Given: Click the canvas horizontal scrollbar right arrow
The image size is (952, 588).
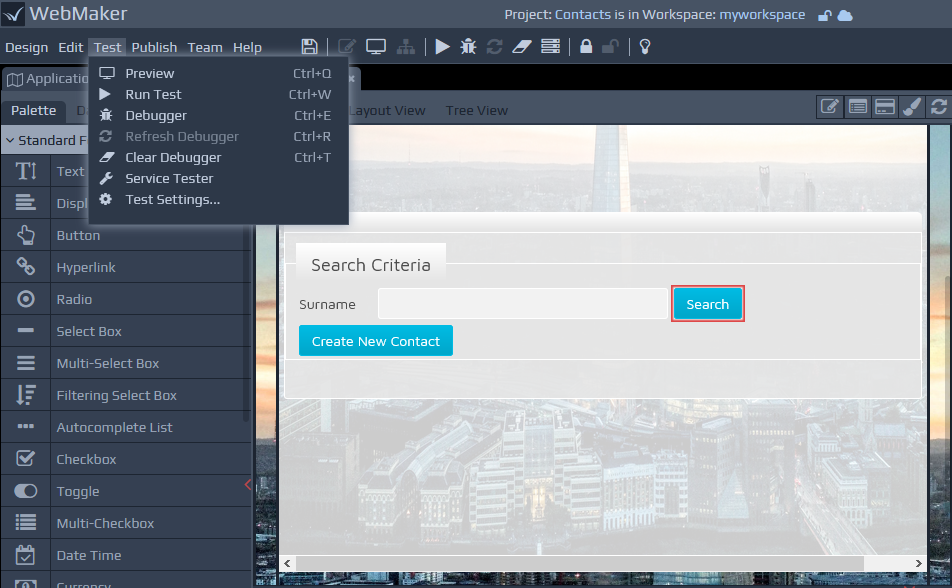Looking at the screenshot, I should (x=919, y=564).
